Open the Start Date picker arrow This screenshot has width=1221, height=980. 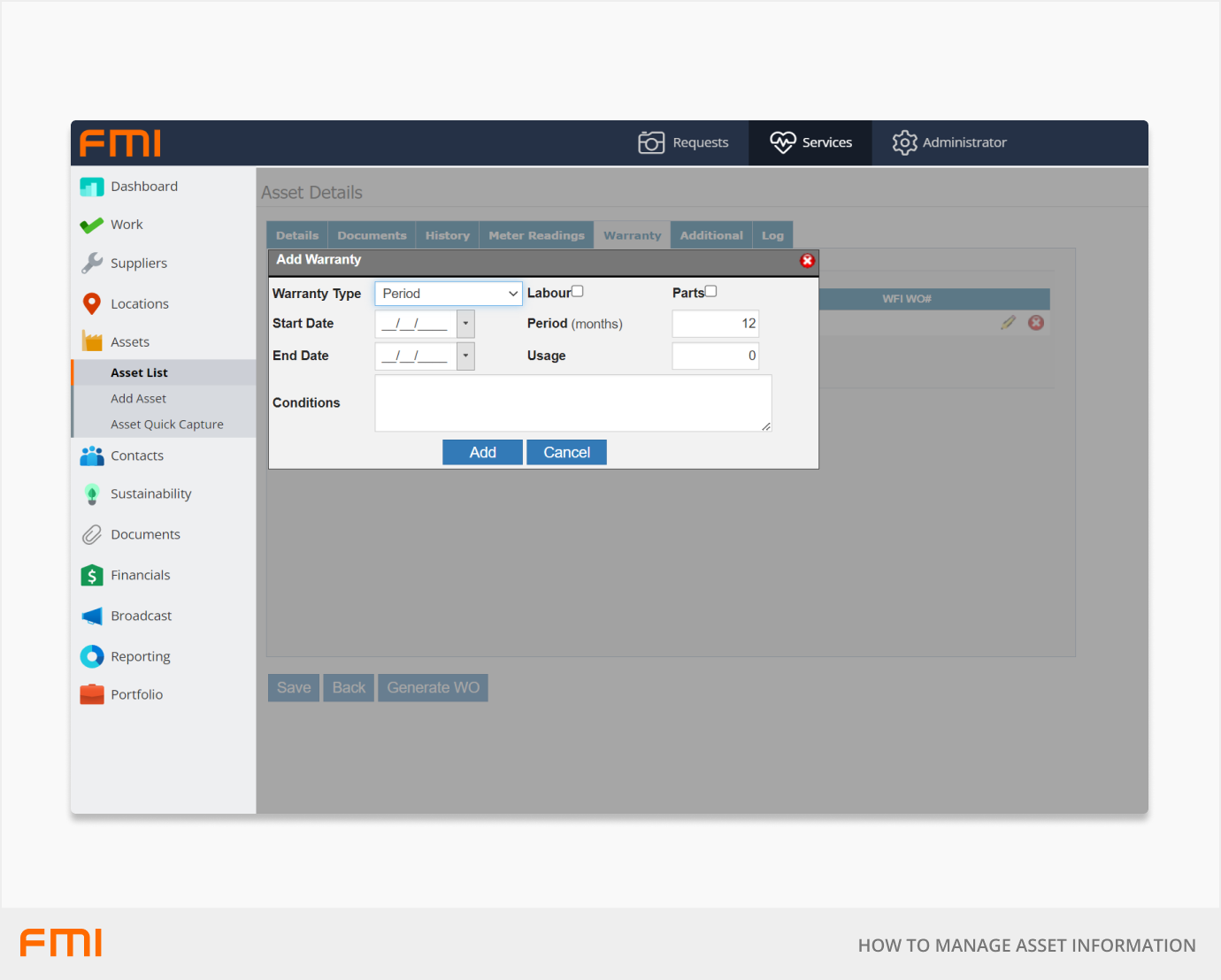click(x=465, y=324)
